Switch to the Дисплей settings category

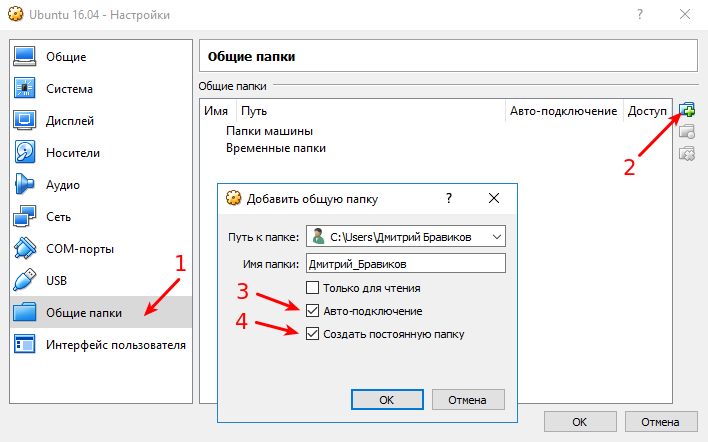tap(101, 121)
